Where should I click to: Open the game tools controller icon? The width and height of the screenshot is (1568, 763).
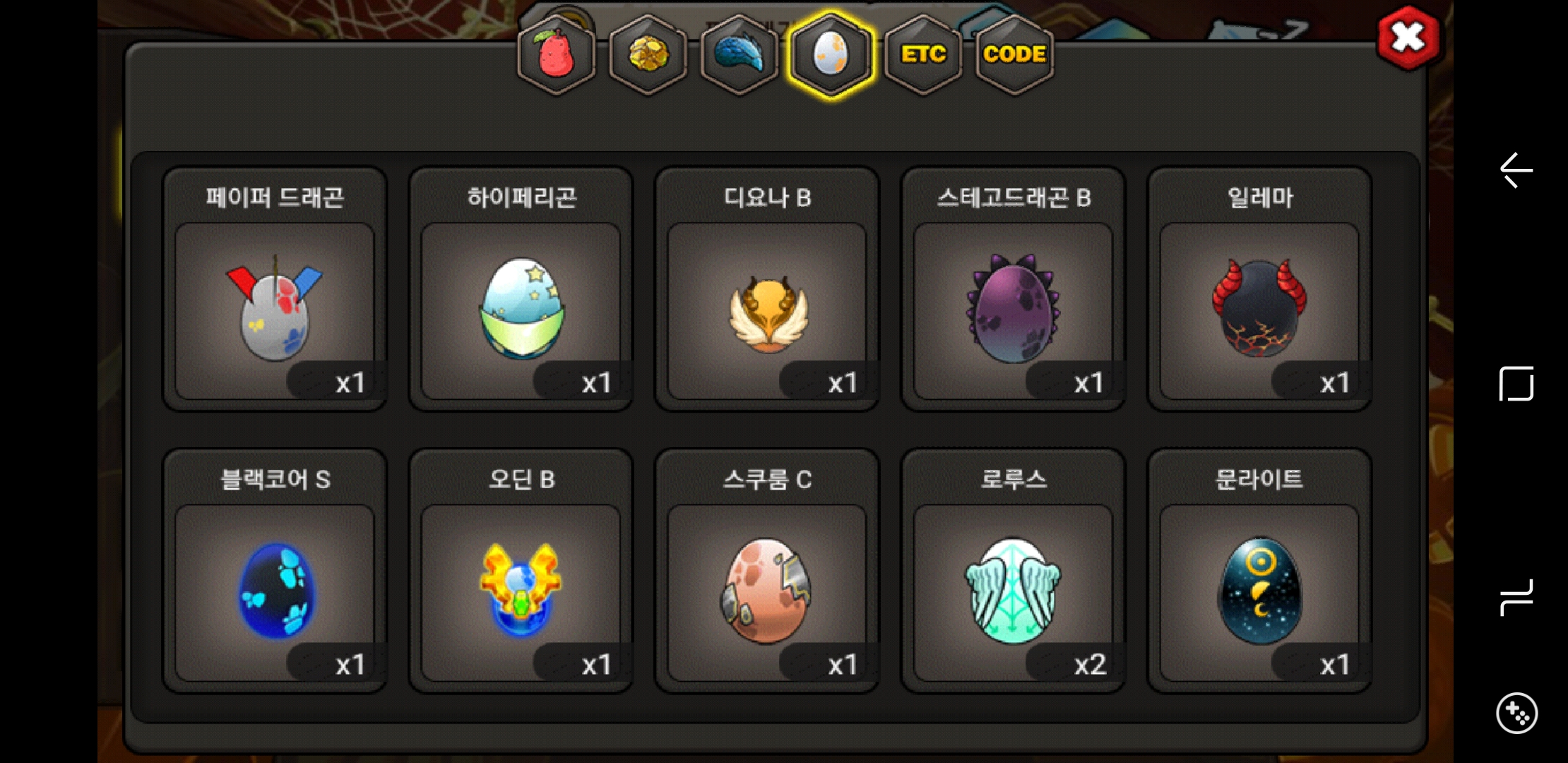click(x=1516, y=713)
